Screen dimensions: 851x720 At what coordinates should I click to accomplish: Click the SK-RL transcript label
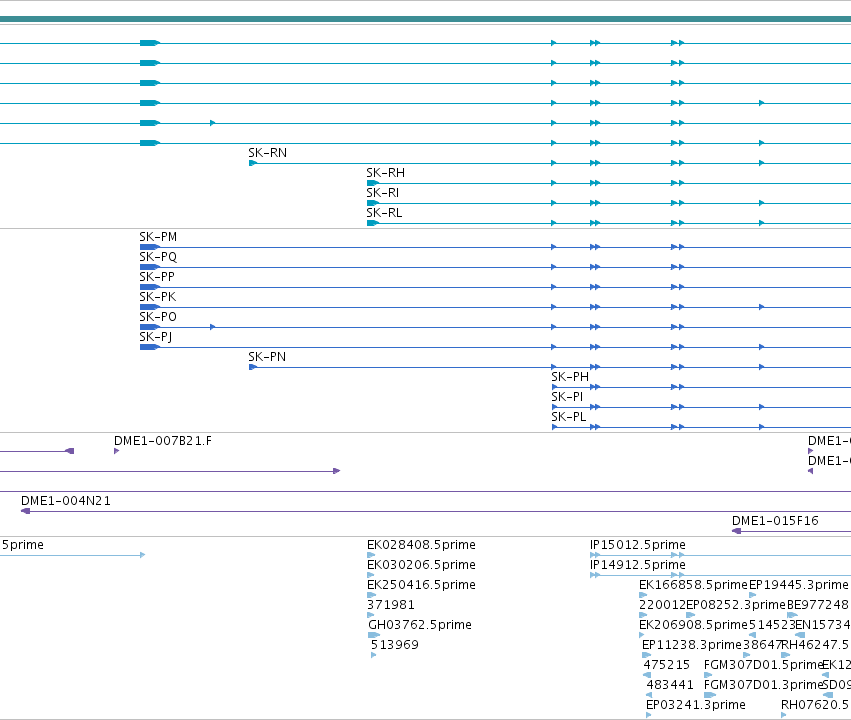point(384,213)
